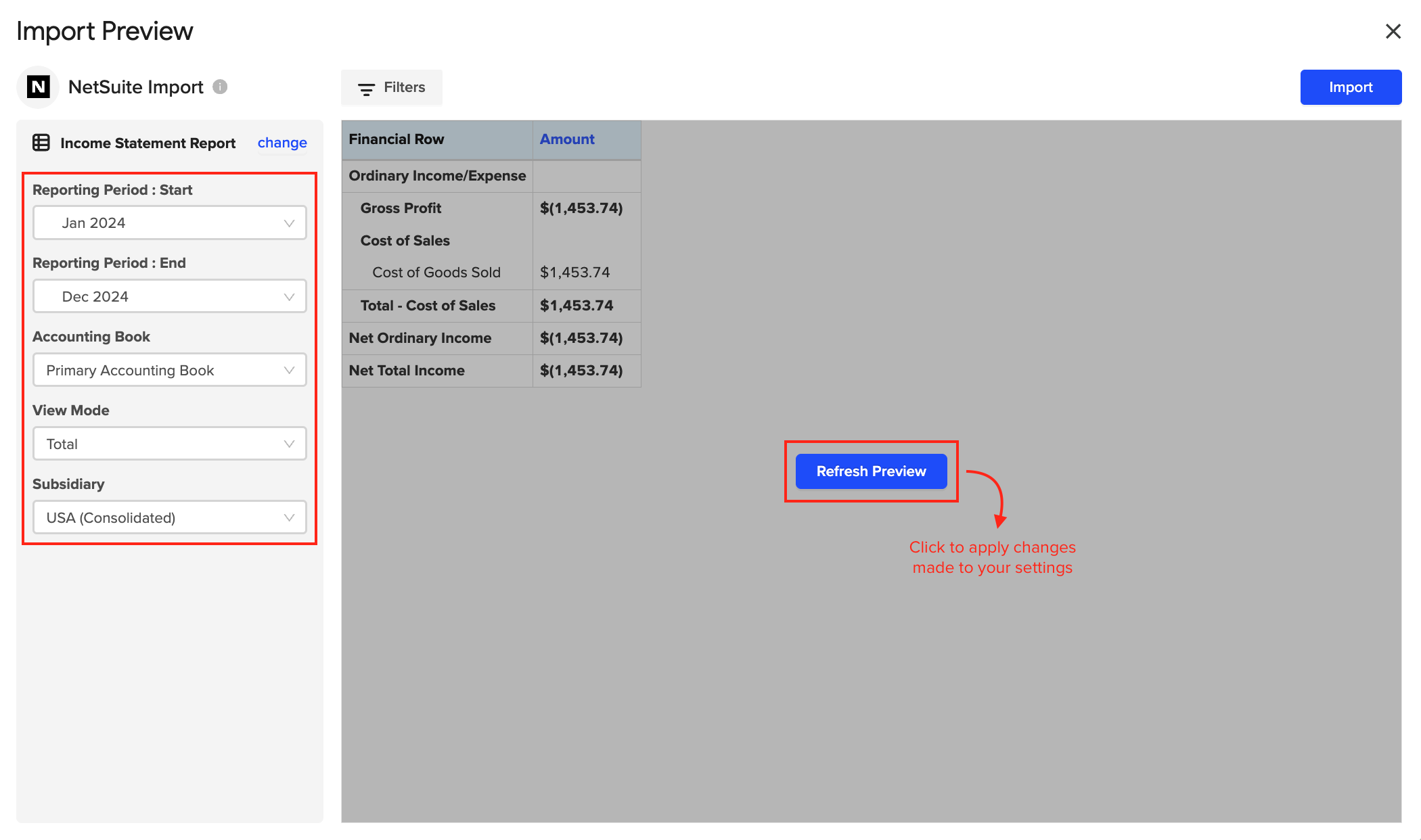Open the Filters panel
The image size is (1421, 840).
[x=392, y=87]
